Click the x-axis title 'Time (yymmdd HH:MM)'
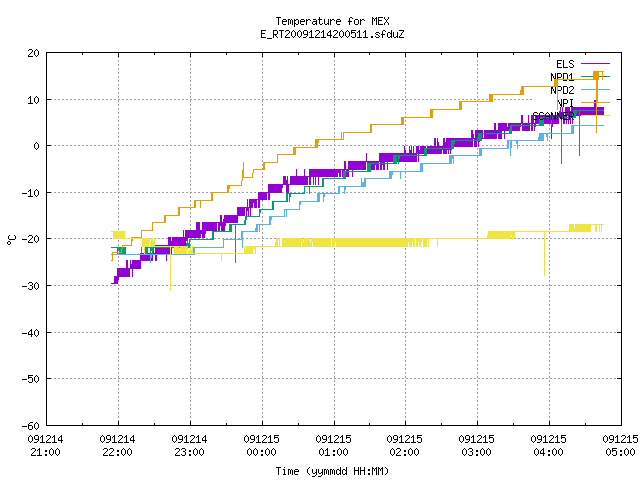640x480 pixels. [x=332, y=471]
